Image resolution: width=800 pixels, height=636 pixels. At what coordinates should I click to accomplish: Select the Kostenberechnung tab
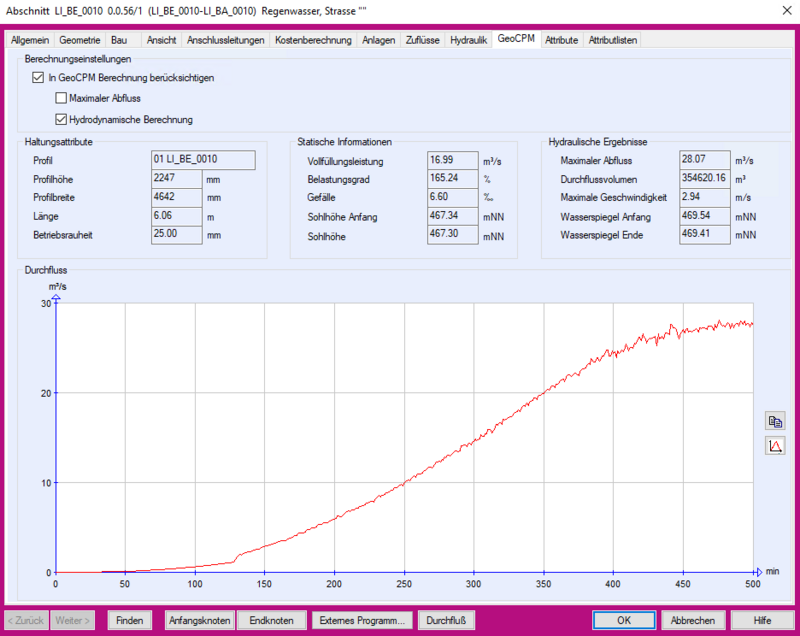click(313, 40)
